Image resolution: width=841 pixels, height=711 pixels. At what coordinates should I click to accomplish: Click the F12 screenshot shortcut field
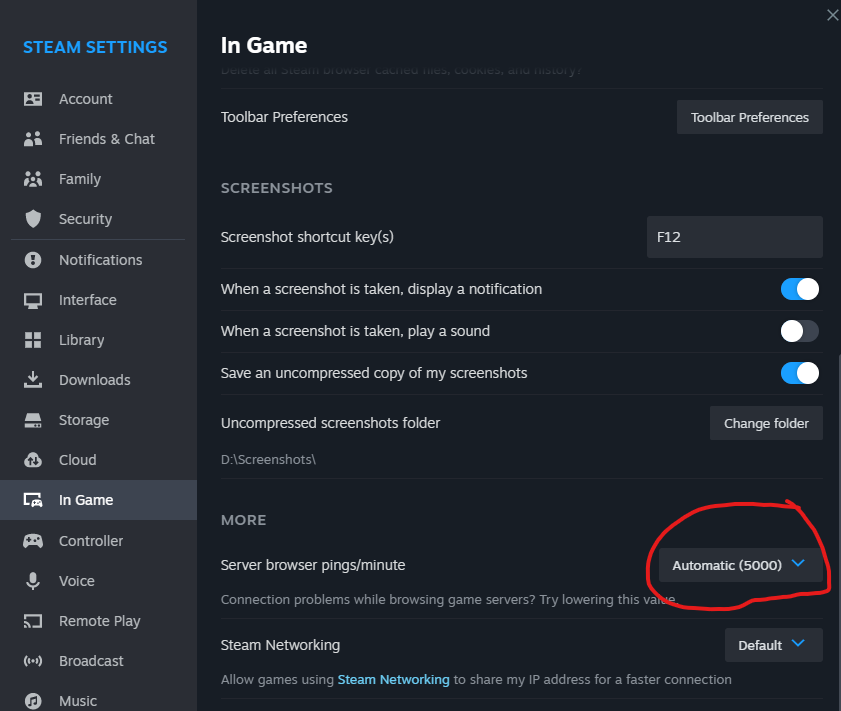coord(735,237)
